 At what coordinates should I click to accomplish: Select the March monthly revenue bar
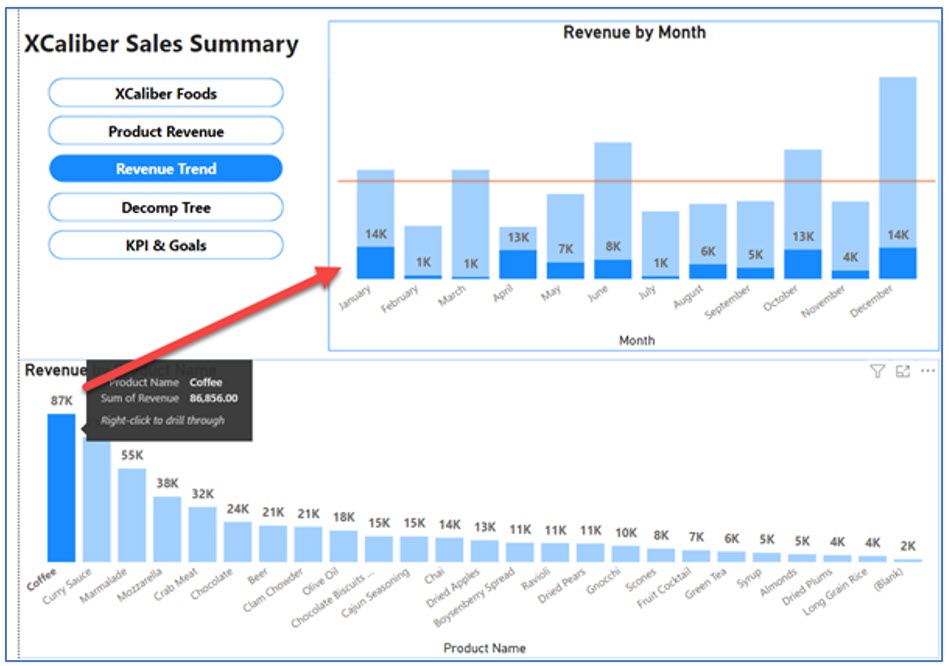point(470,224)
